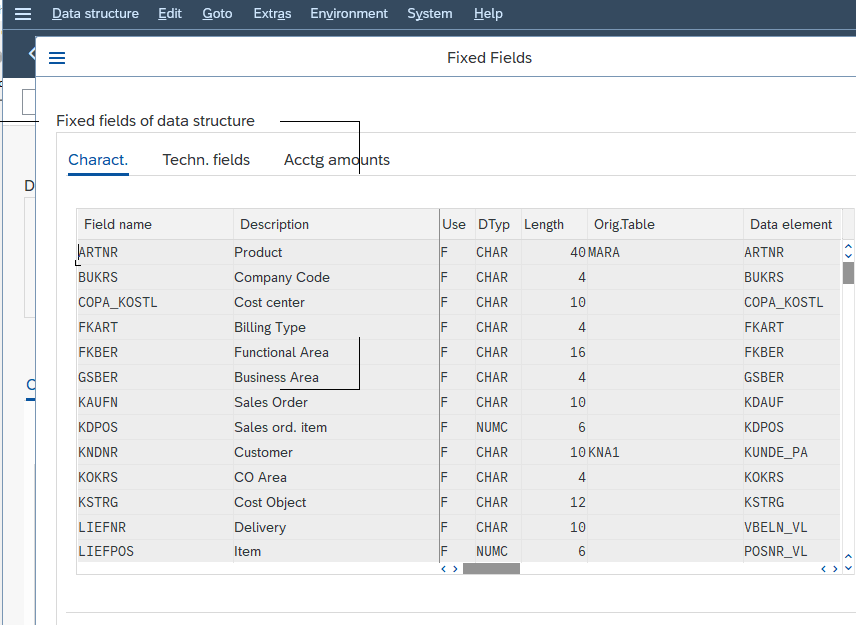Select the FKBER cell in Field name column
The height and width of the screenshot is (625, 856).
coord(155,353)
